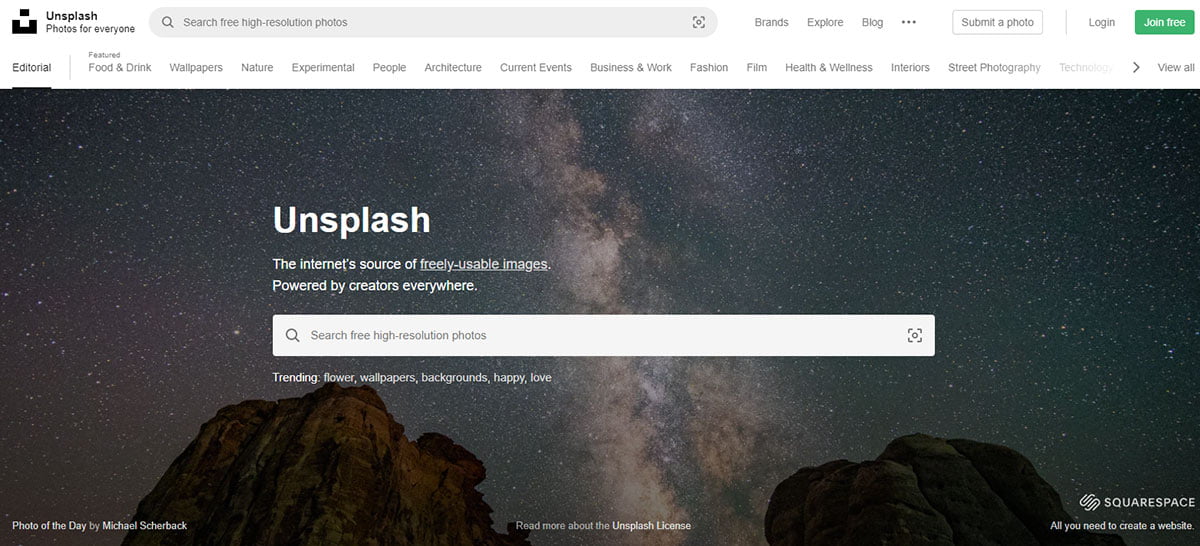Open the Unsplash License link
The width and height of the screenshot is (1200, 546).
[x=651, y=526]
